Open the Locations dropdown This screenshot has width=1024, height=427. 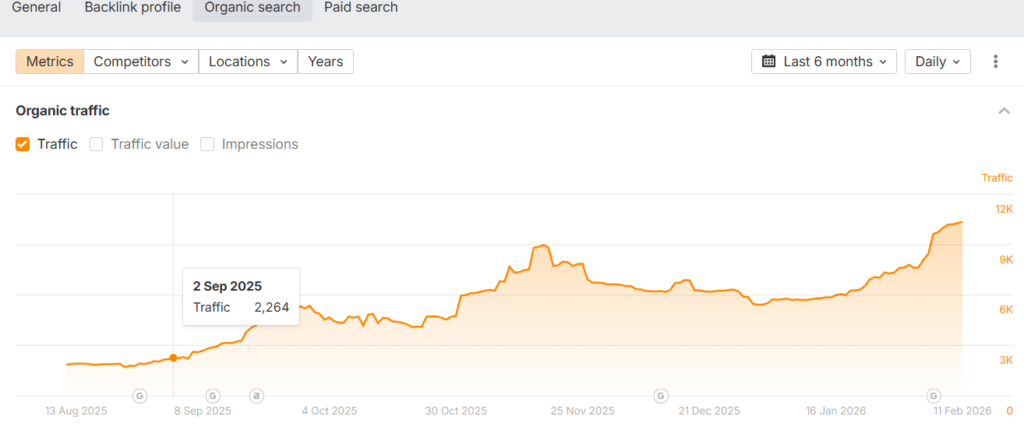[x=248, y=62]
